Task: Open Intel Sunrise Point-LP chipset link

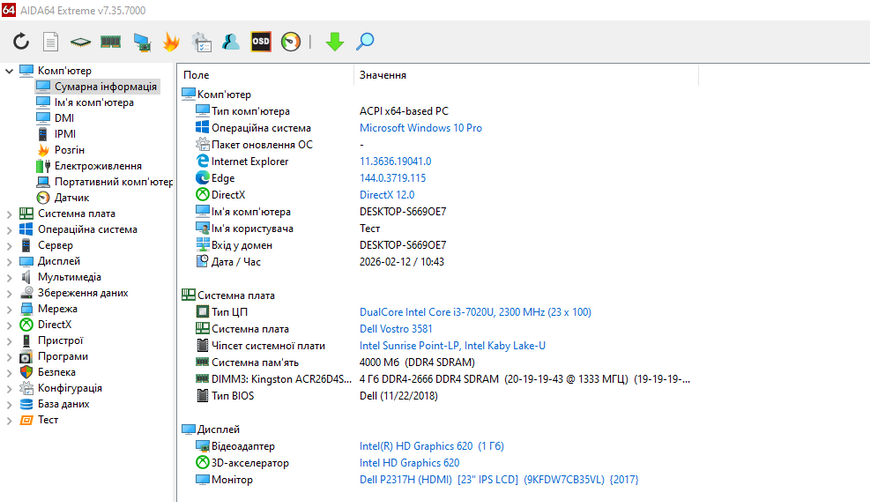Action: pos(452,346)
